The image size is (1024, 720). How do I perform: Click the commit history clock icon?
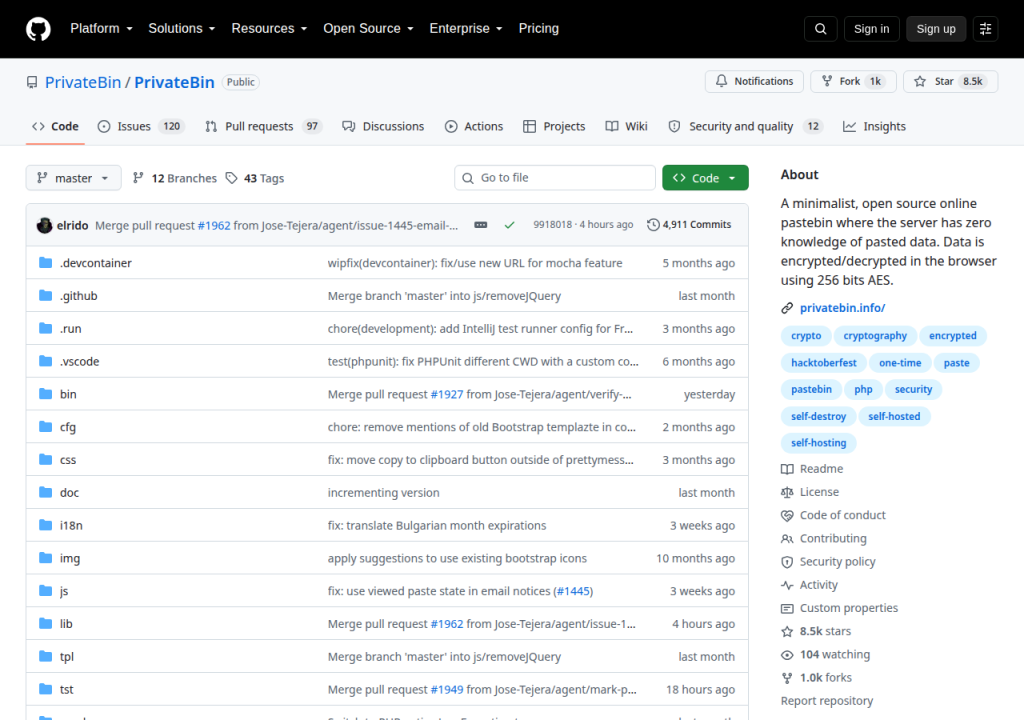click(x=653, y=225)
